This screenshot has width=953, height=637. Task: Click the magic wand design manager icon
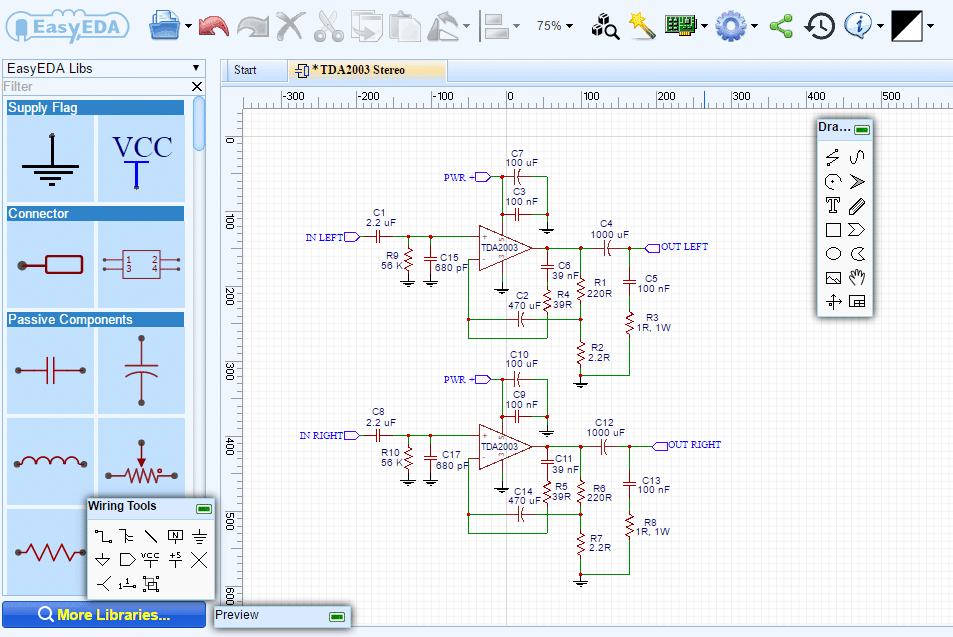[x=642, y=26]
